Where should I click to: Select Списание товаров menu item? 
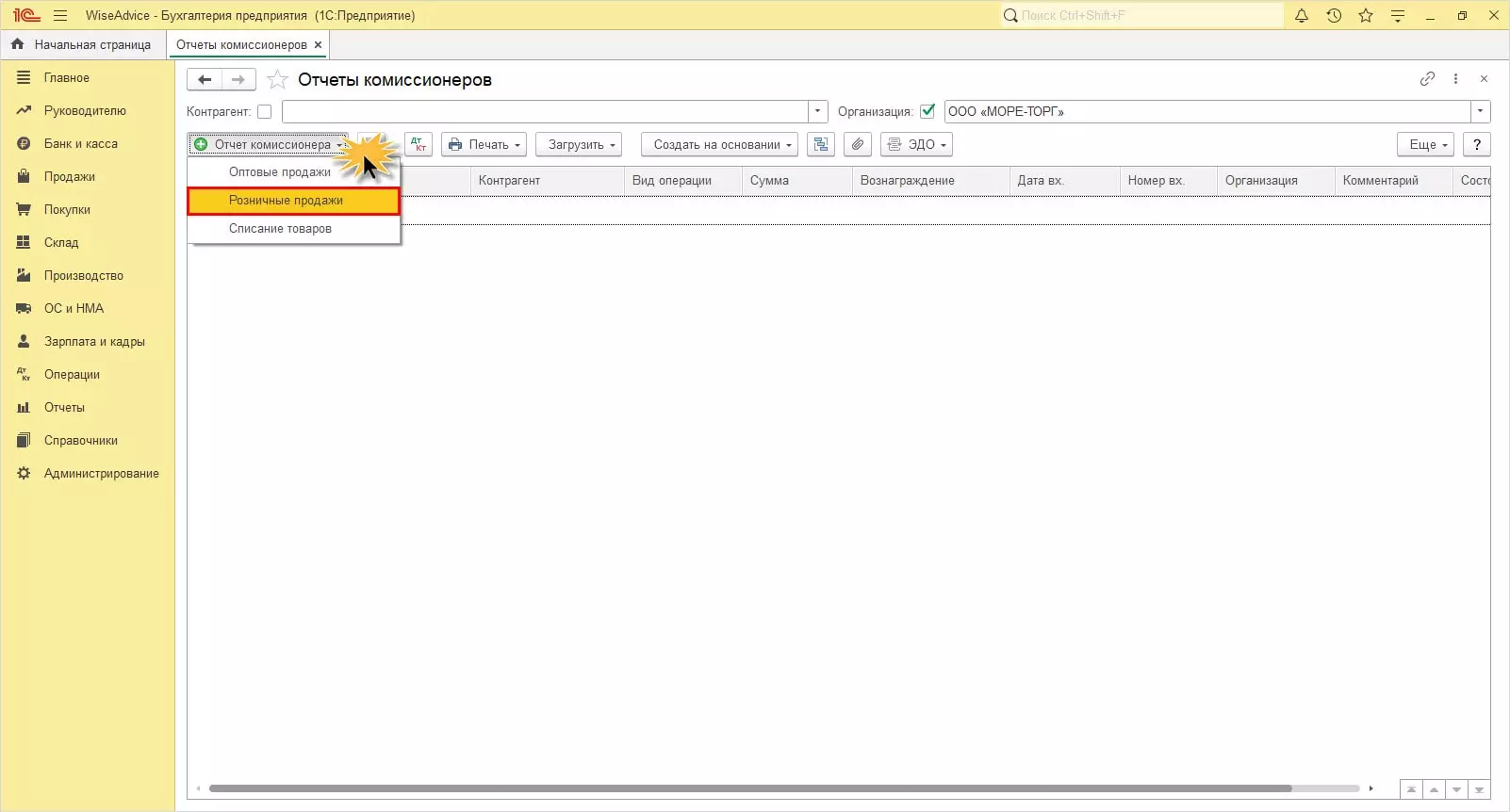[x=294, y=229]
